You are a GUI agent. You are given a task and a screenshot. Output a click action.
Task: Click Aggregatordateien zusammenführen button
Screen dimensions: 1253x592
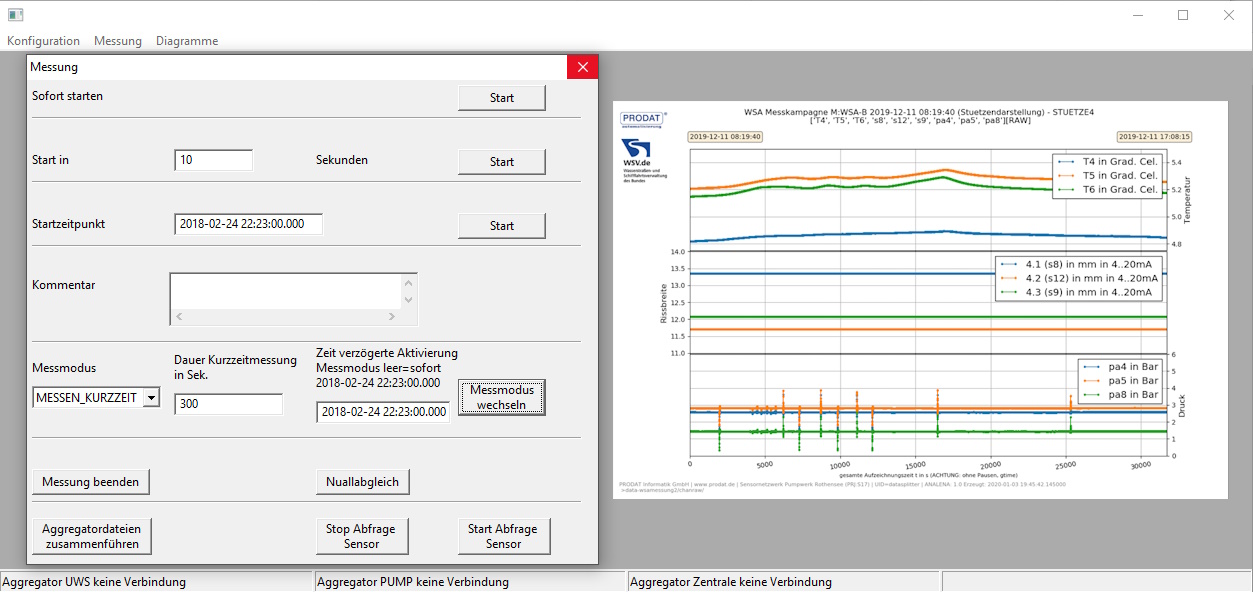pos(91,536)
